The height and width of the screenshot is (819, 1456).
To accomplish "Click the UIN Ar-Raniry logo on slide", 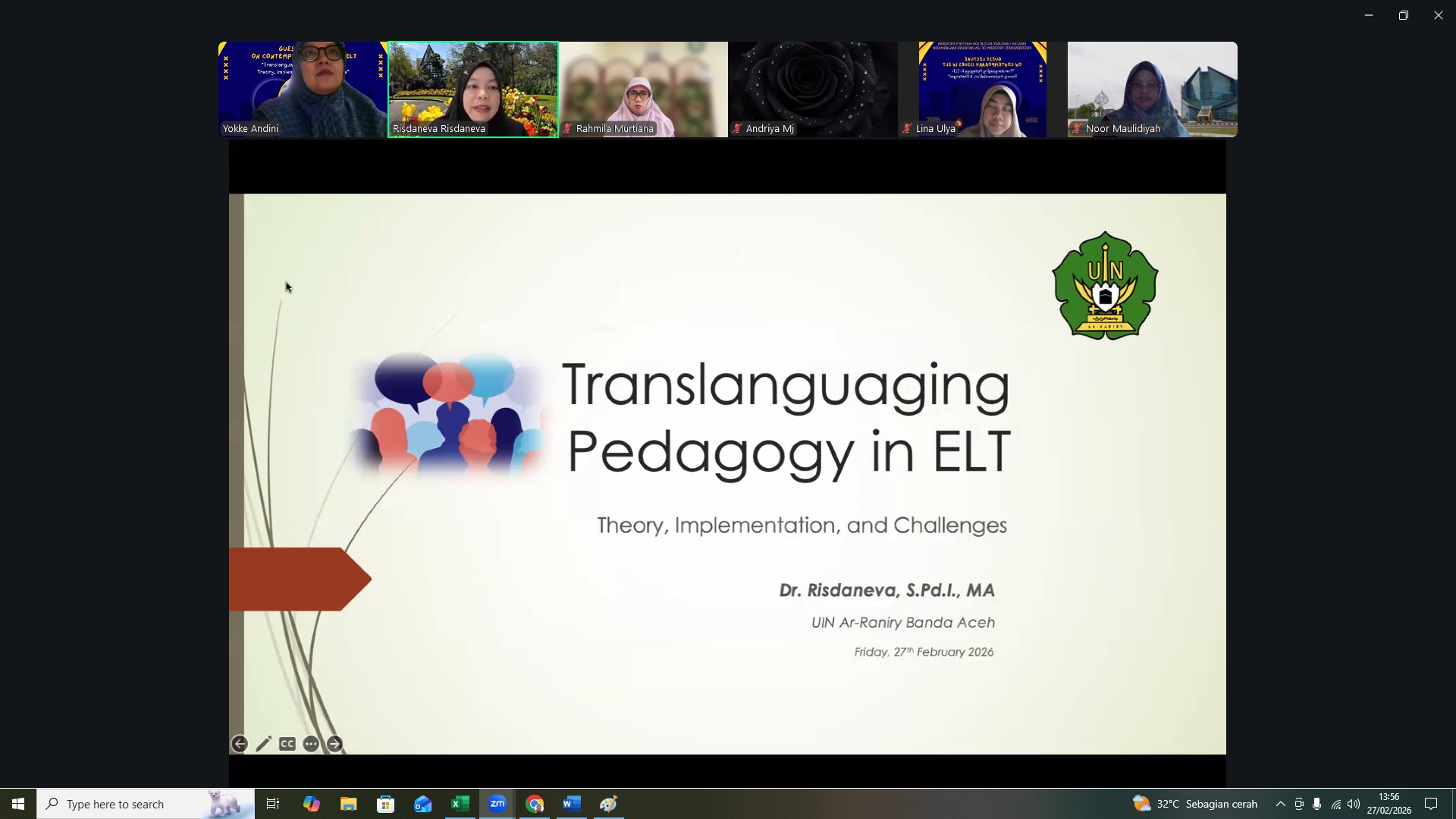I will coord(1105,286).
